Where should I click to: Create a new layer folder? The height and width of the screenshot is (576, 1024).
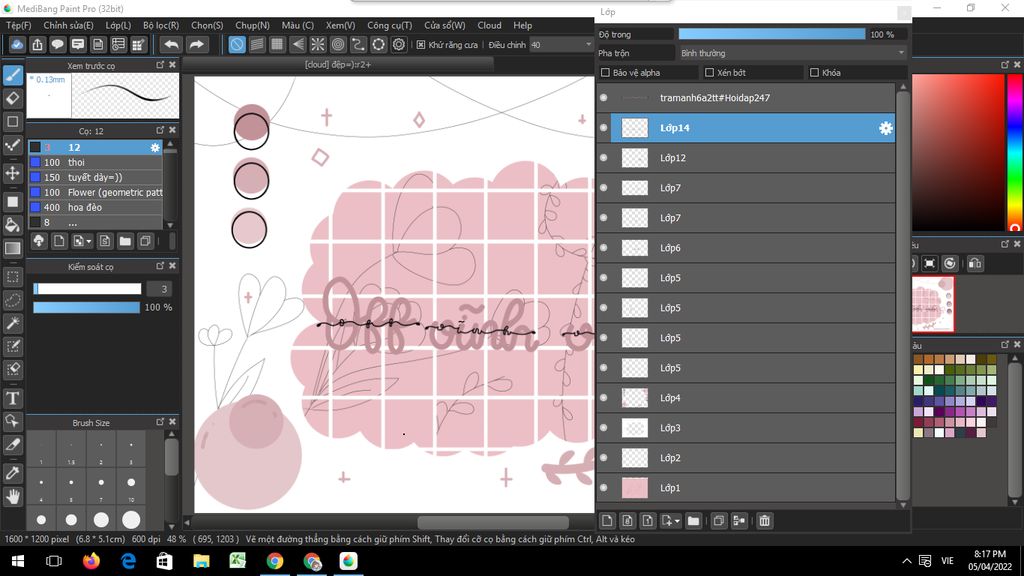point(694,520)
